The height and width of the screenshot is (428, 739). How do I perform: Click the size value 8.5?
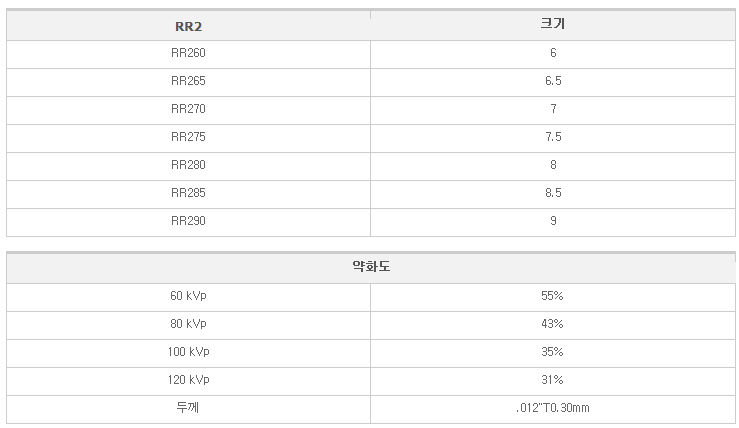[x=553, y=193]
